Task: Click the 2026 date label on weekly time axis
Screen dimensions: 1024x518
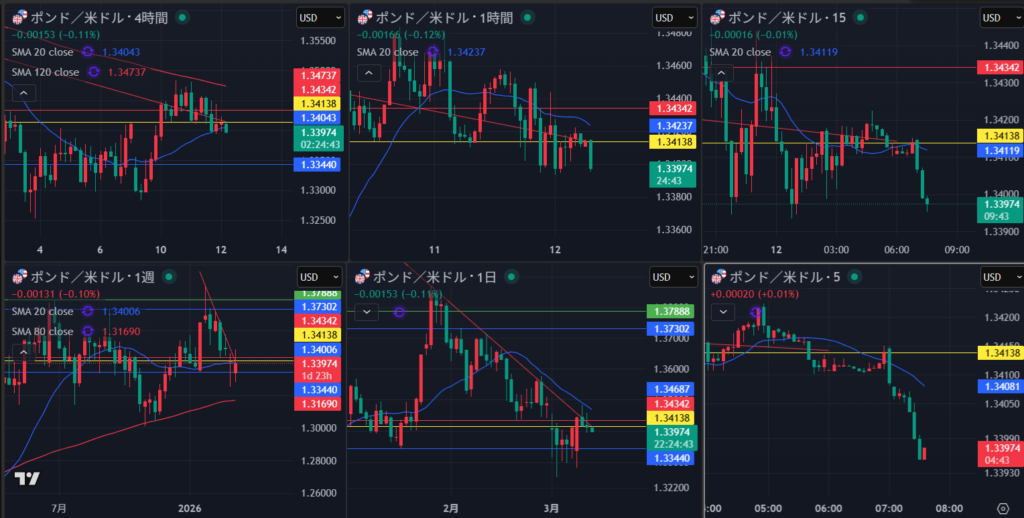Action: pyautogui.click(x=189, y=508)
